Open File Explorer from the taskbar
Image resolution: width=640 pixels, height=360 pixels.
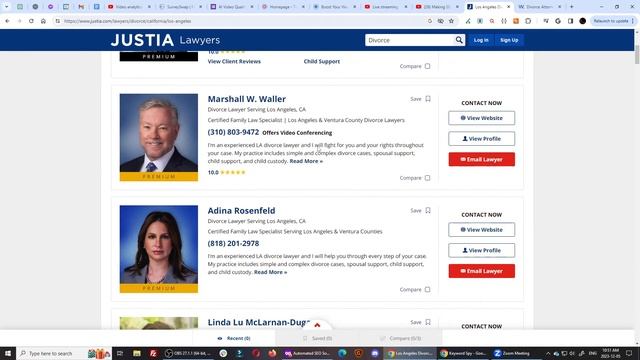(137, 353)
